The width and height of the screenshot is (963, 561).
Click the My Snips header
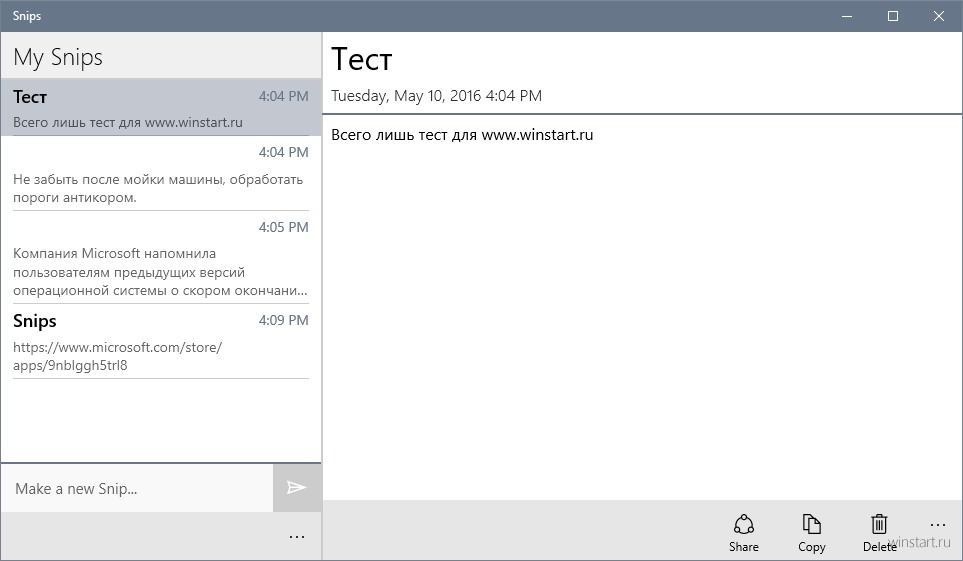pyautogui.click(x=58, y=57)
